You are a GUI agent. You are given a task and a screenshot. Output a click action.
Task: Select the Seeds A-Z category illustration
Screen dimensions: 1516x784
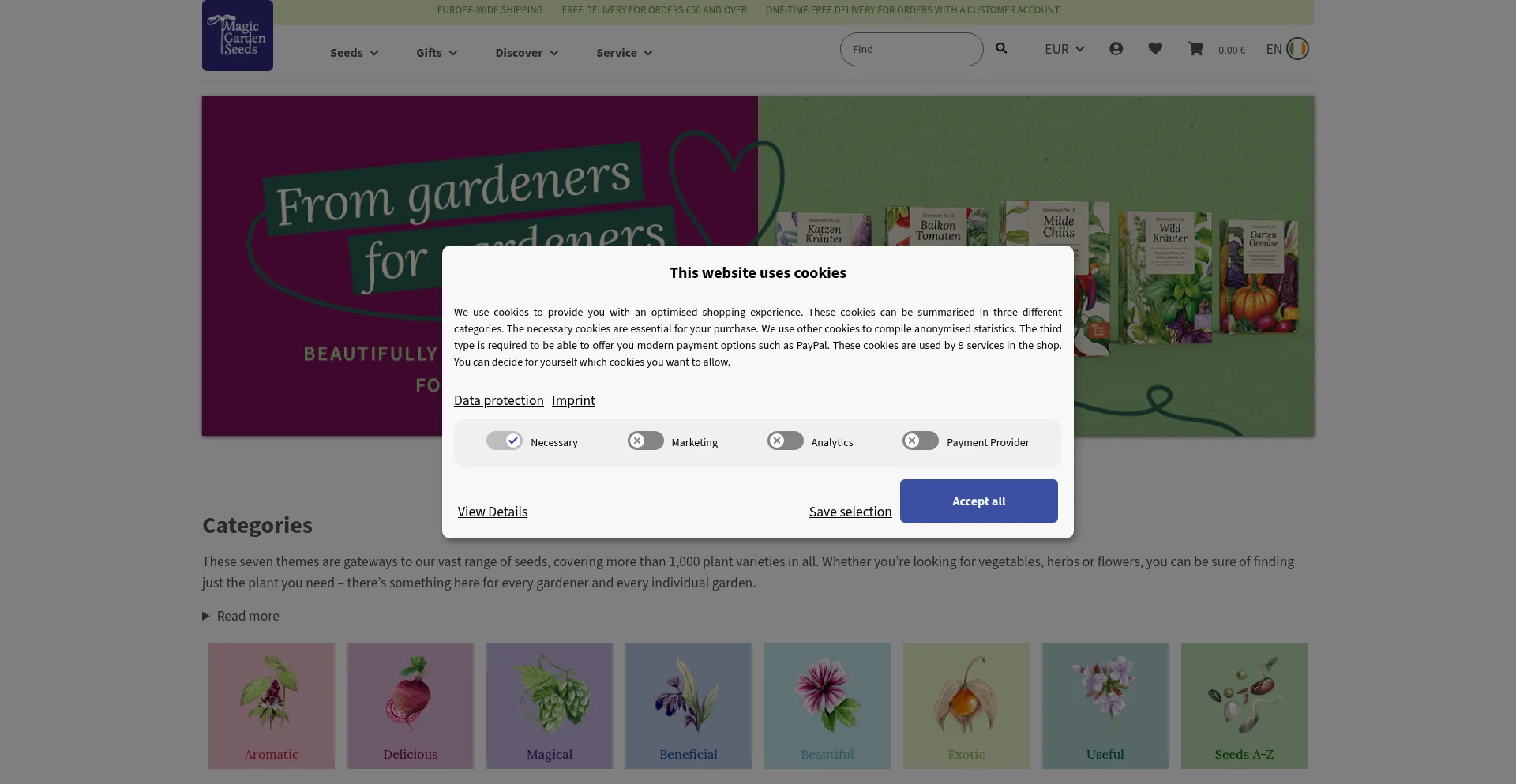(1244, 698)
